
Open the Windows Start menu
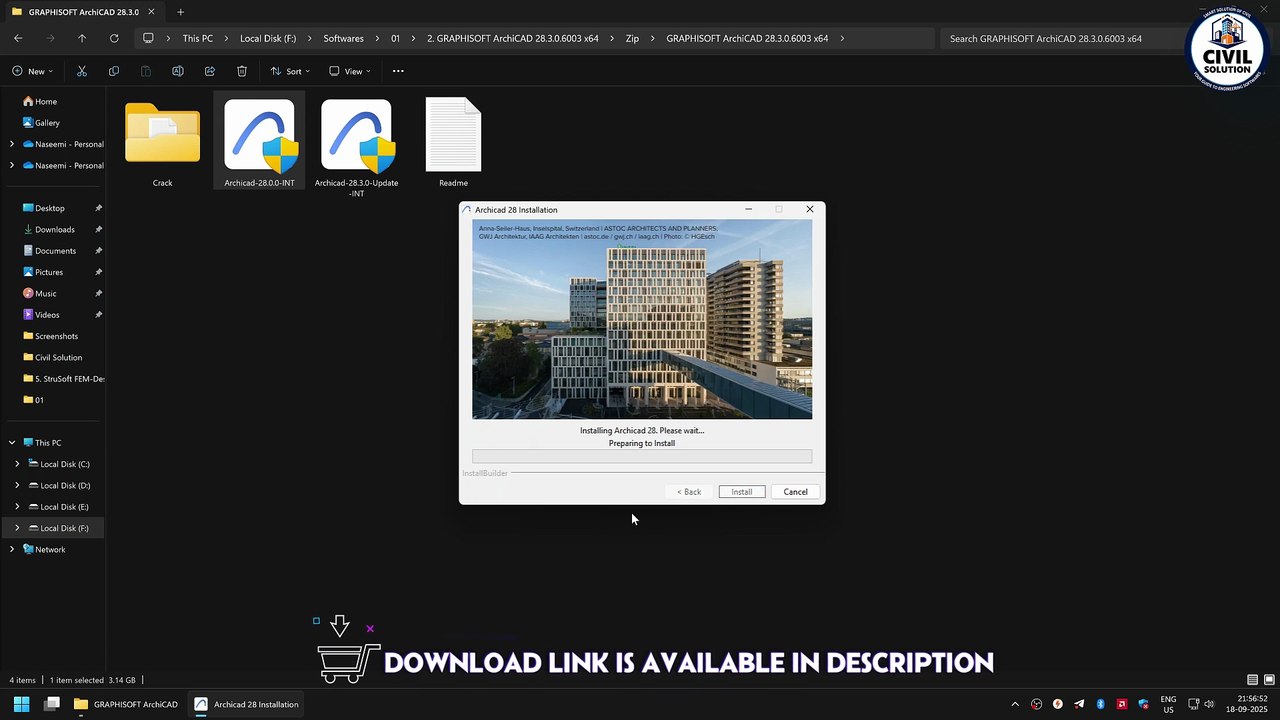click(21, 704)
